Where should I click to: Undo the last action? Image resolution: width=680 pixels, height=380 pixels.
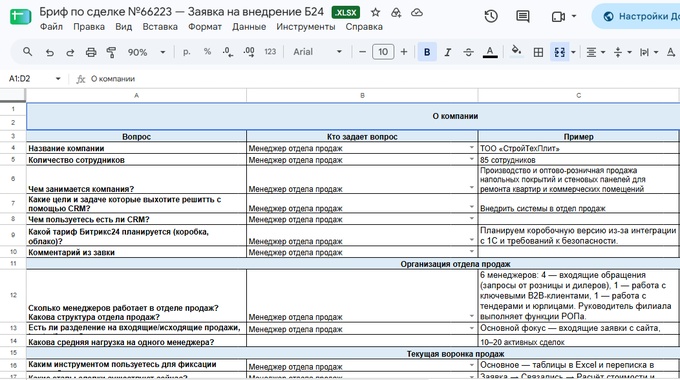pyautogui.click(x=49, y=52)
